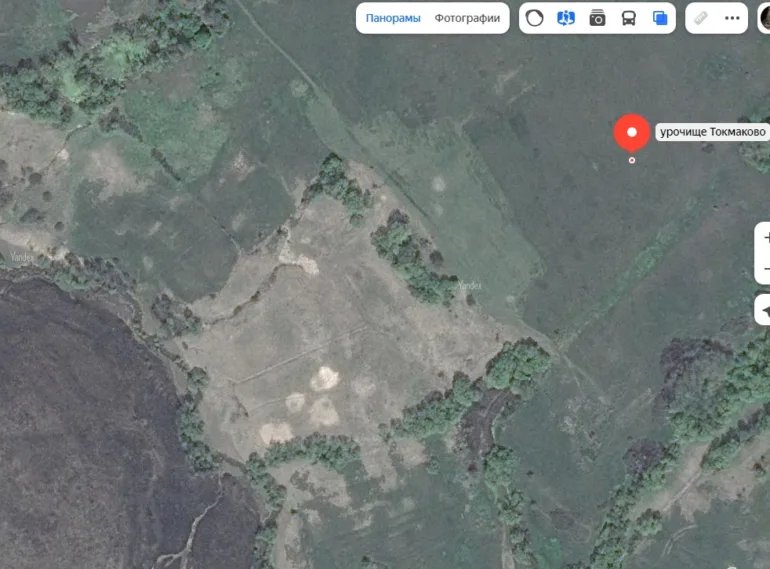770x569 pixels.
Task: Select the ruler measurement tool
Action: (x=701, y=18)
